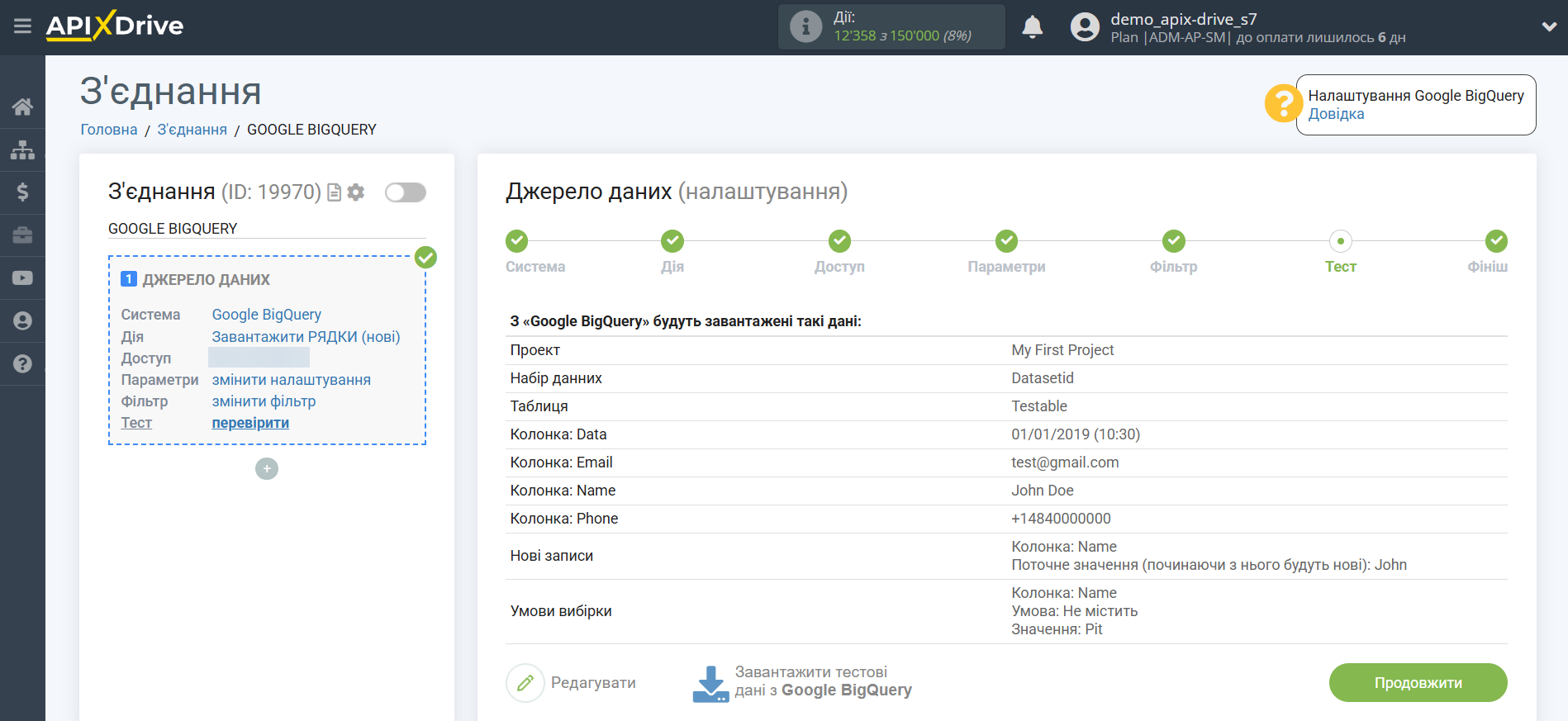The height and width of the screenshot is (721, 1568).
Task: Click the Редагувати label
Action: point(593,683)
